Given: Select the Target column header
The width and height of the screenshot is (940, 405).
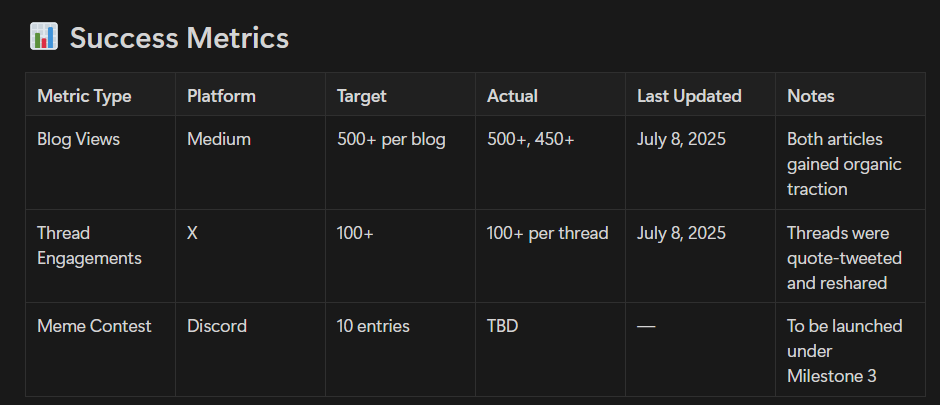Looking at the screenshot, I should click(x=400, y=94).
